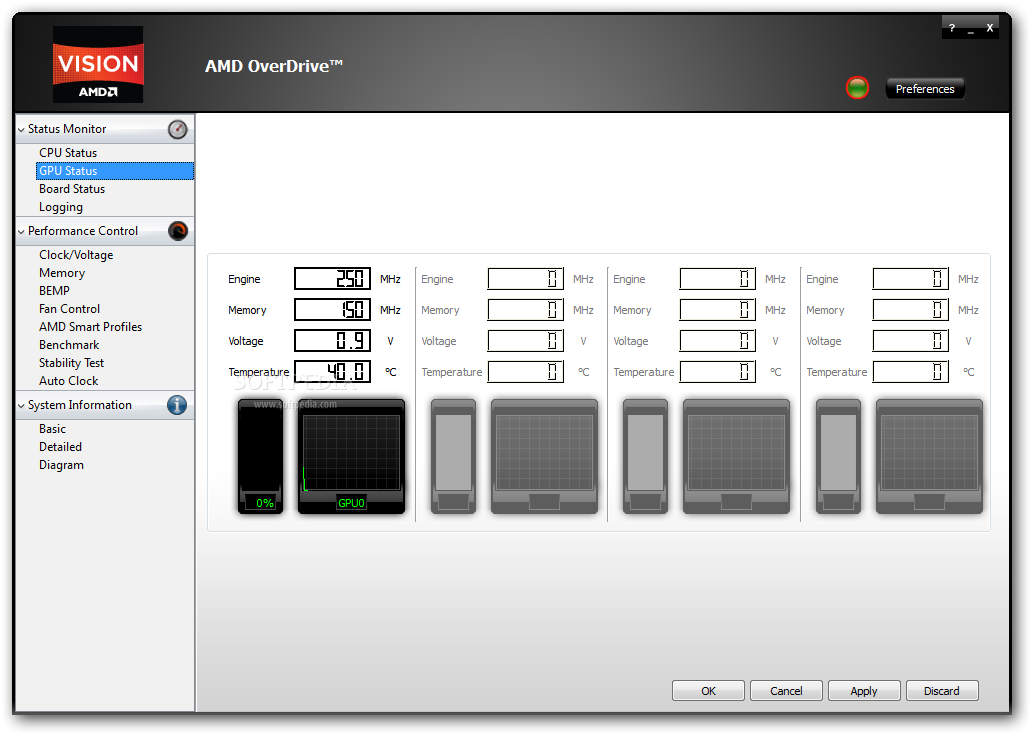Open Memory under Performance Control
This screenshot has height=735, width=1032.
[62, 273]
